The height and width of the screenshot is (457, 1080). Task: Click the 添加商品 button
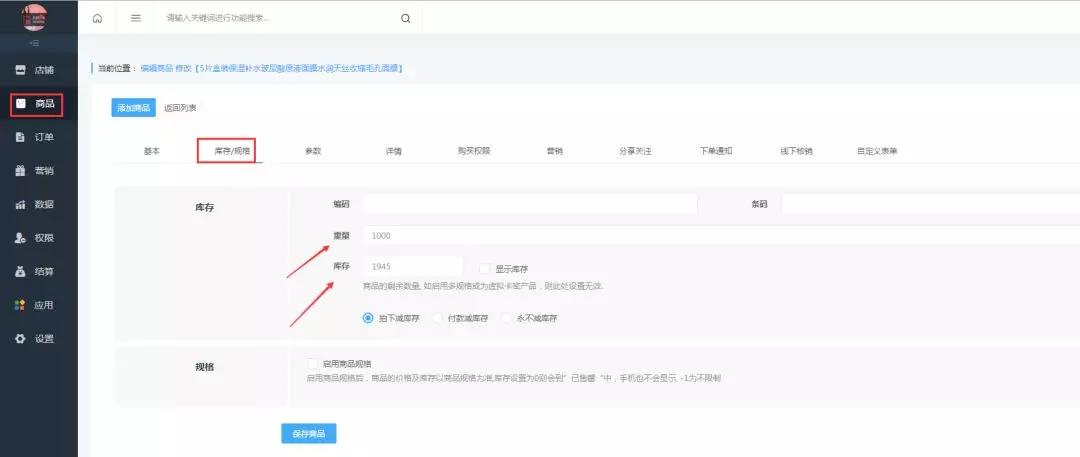click(x=133, y=108)
